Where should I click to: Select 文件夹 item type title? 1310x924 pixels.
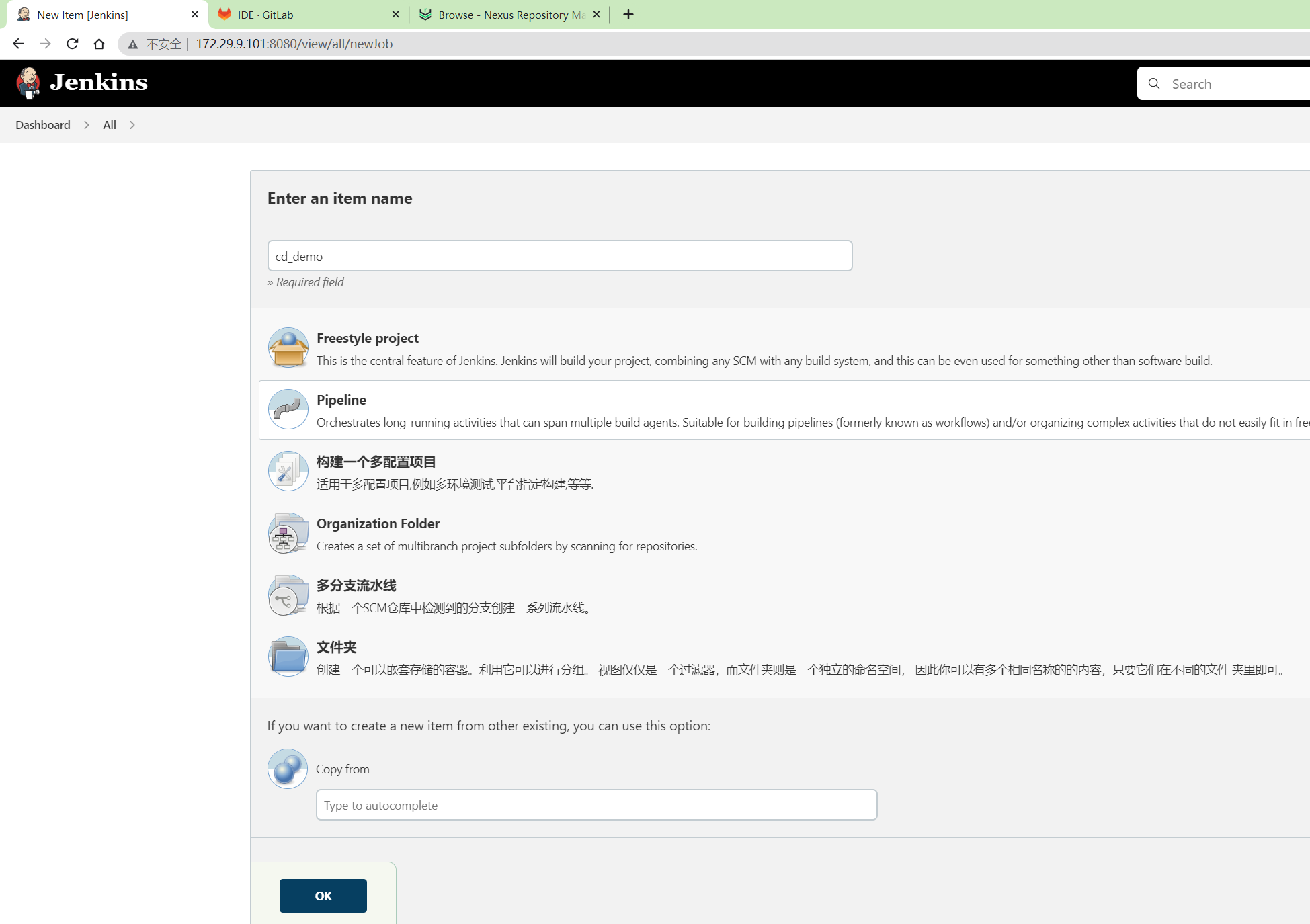coord(336,647)
